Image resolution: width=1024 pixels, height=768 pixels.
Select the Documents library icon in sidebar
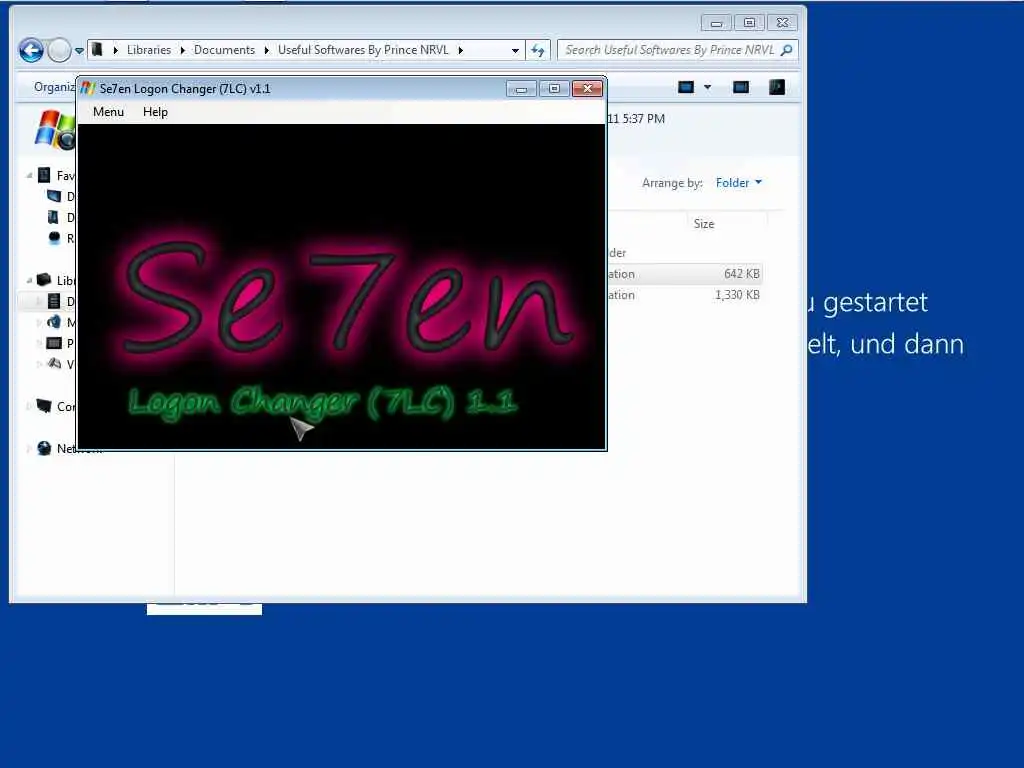(x=54, y=301)
